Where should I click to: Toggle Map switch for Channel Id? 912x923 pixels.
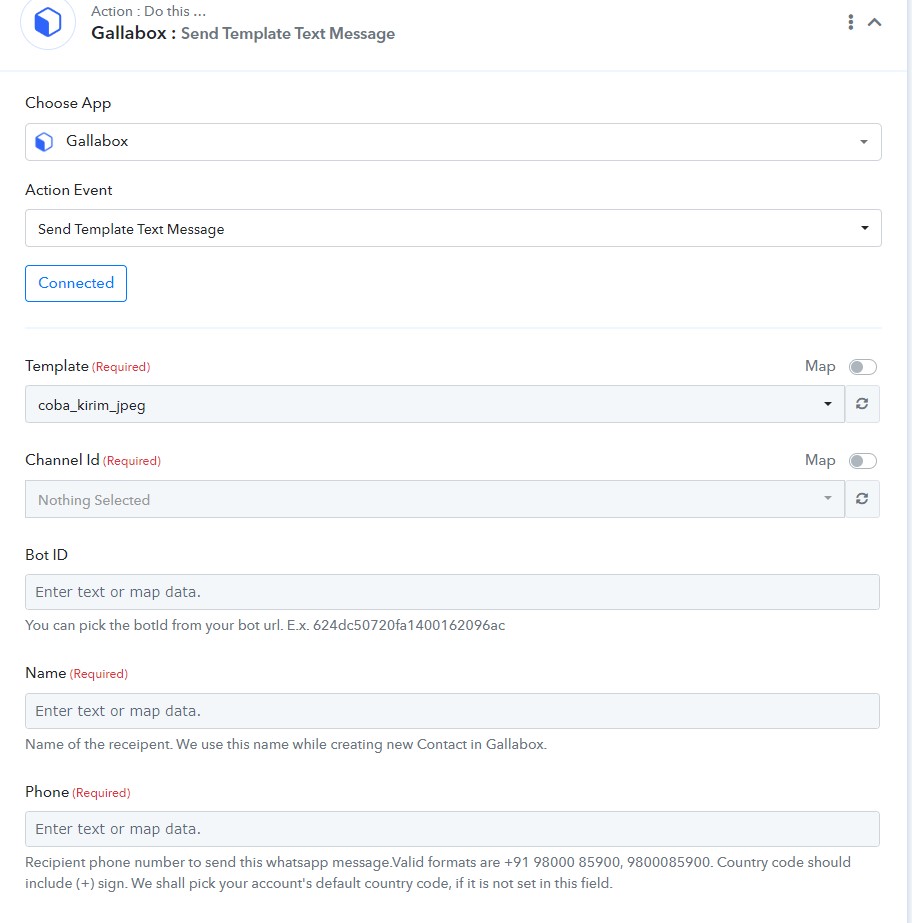coord(863,461)
